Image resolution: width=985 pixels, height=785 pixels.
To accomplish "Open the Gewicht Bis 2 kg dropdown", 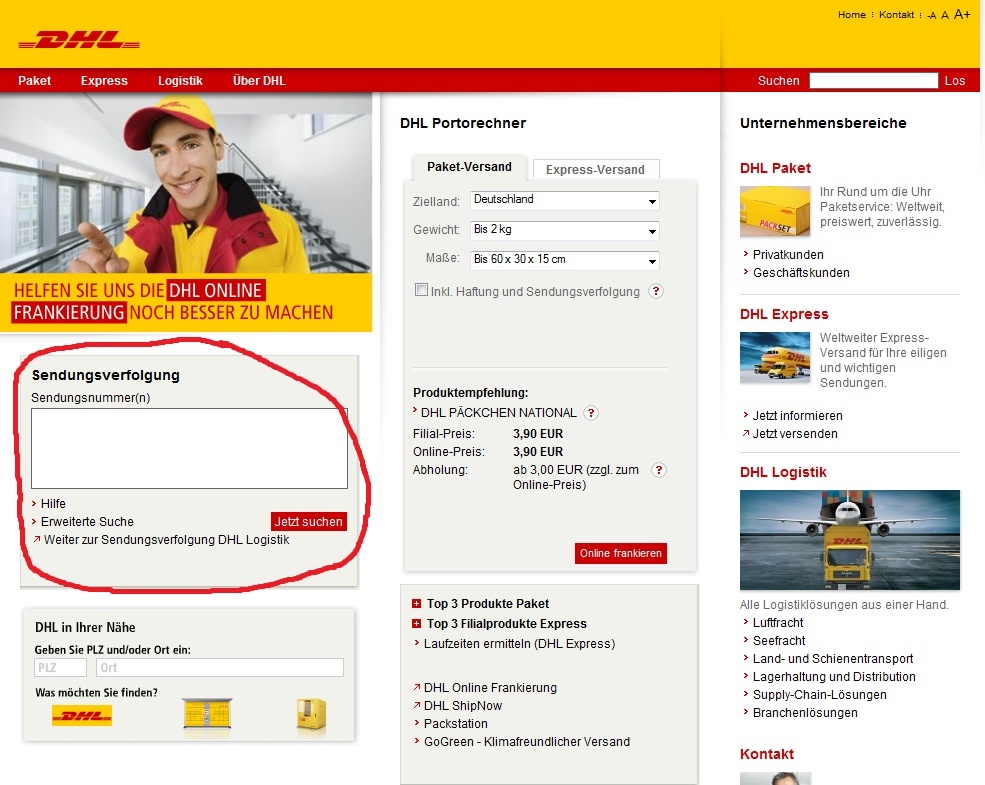I will coord(565,230).
